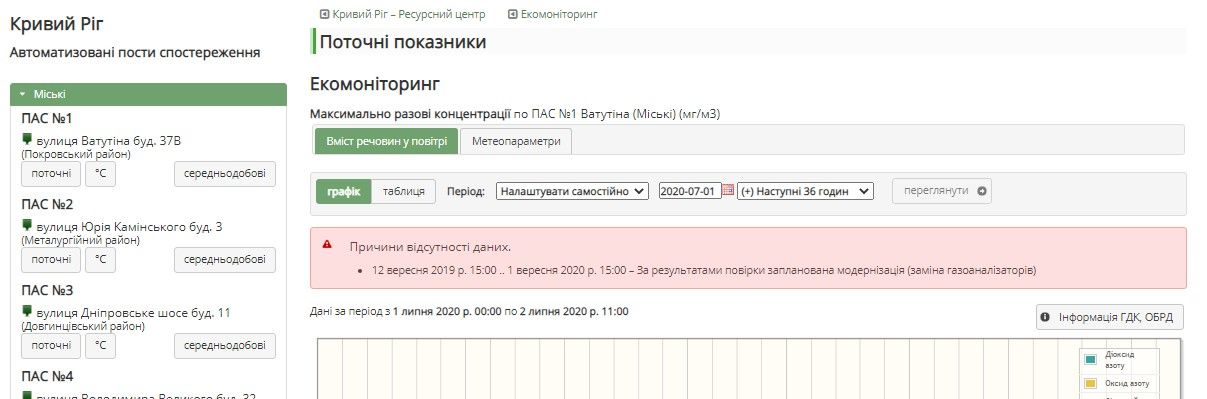This screenshot has height=399, width=1207.
Task: Open the (+) Наступні 36 годин dropdown
Action: pyautogui.click(x=806, y=191)
